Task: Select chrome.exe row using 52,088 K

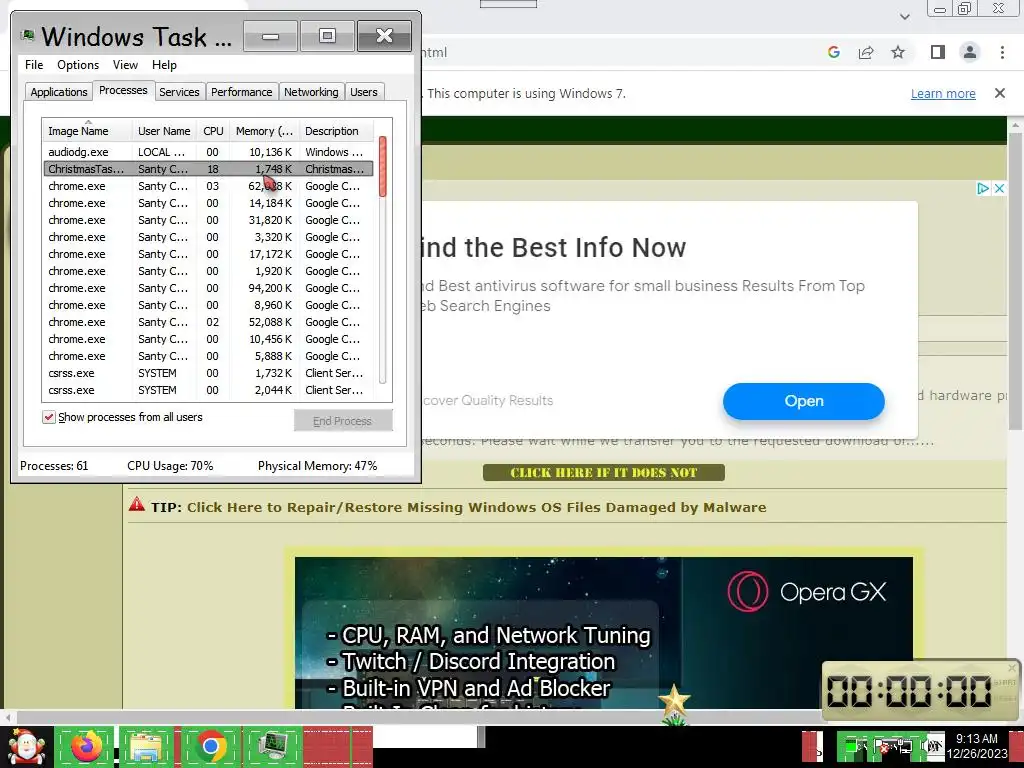Action: coord(208,322)
